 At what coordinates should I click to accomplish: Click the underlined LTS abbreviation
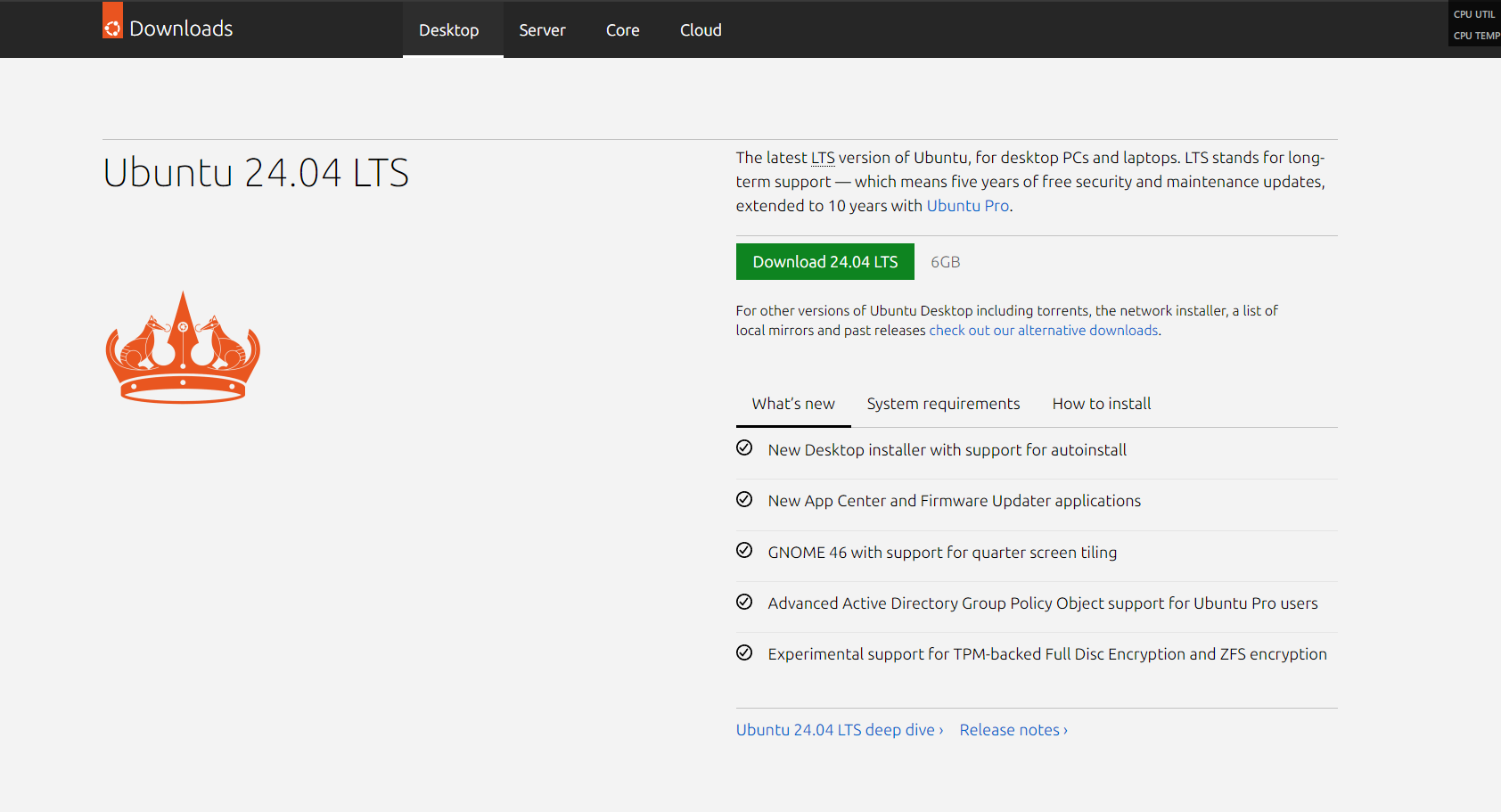point(823,158)
